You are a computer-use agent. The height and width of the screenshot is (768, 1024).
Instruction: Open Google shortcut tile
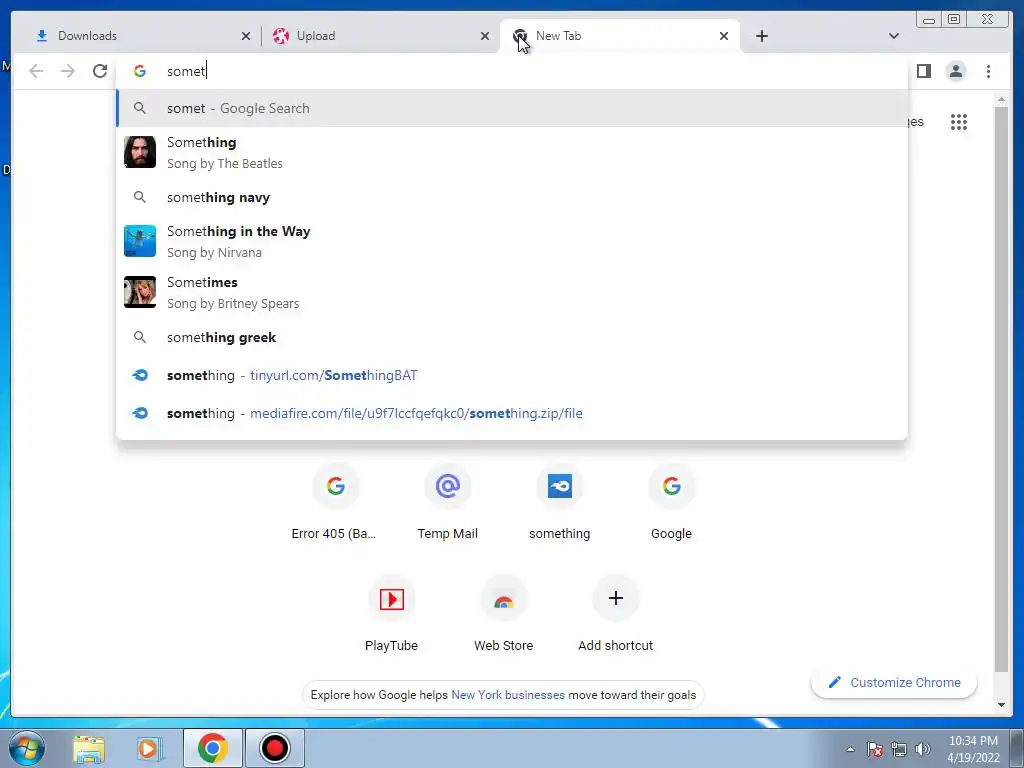pyautogui.click(x=671, y=503)
